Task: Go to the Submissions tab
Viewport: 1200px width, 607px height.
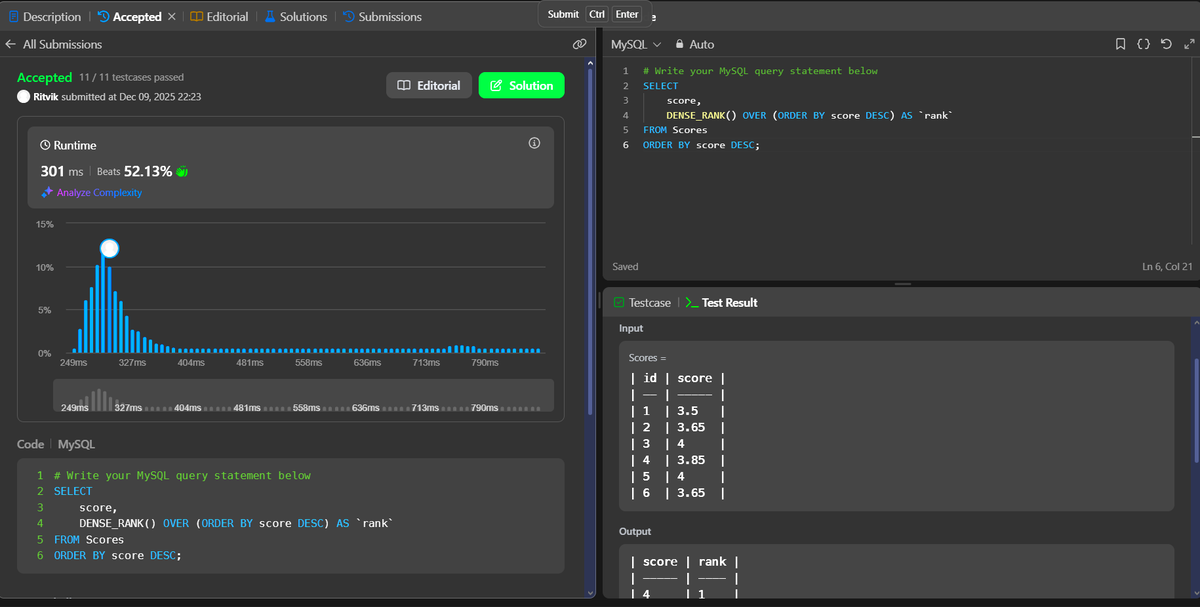Action: coord(381,17)
